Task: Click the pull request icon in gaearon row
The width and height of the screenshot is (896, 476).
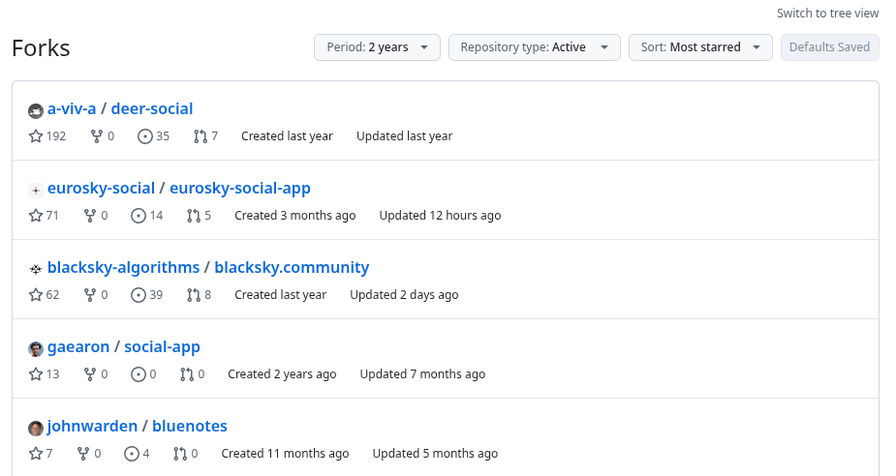Action: [x=187, y=374]
